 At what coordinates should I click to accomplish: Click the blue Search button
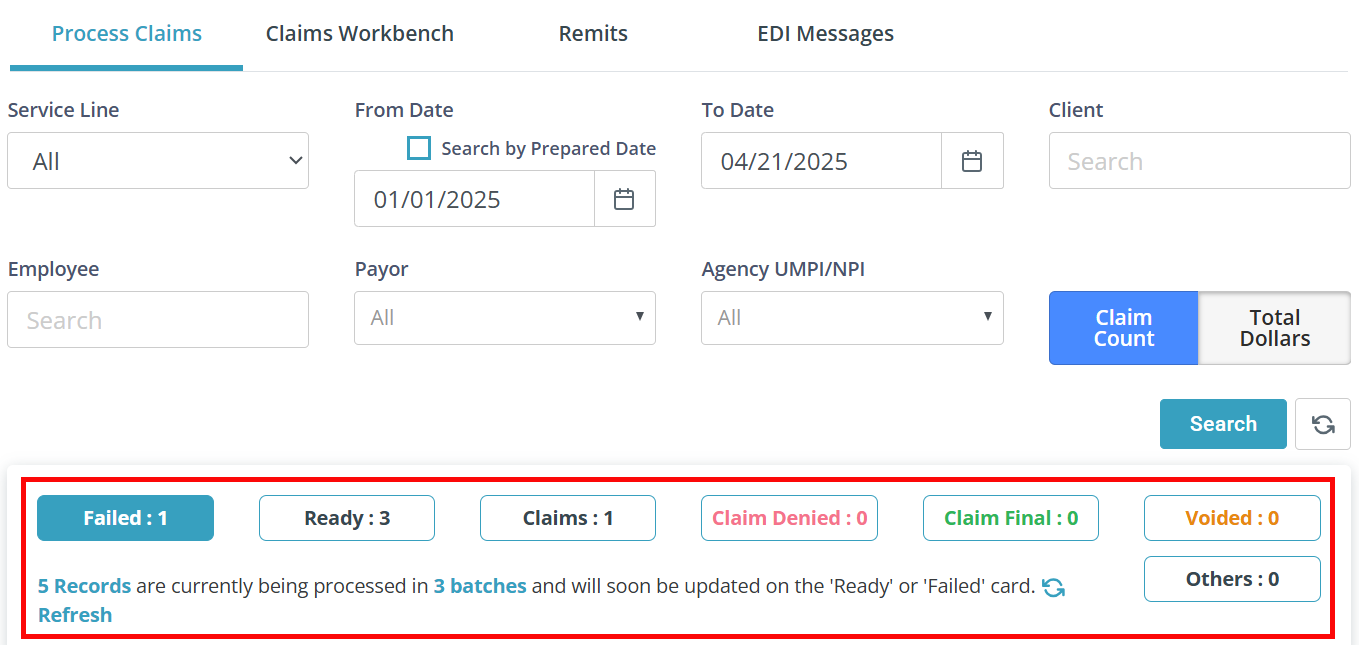(x=1223, y=424)
